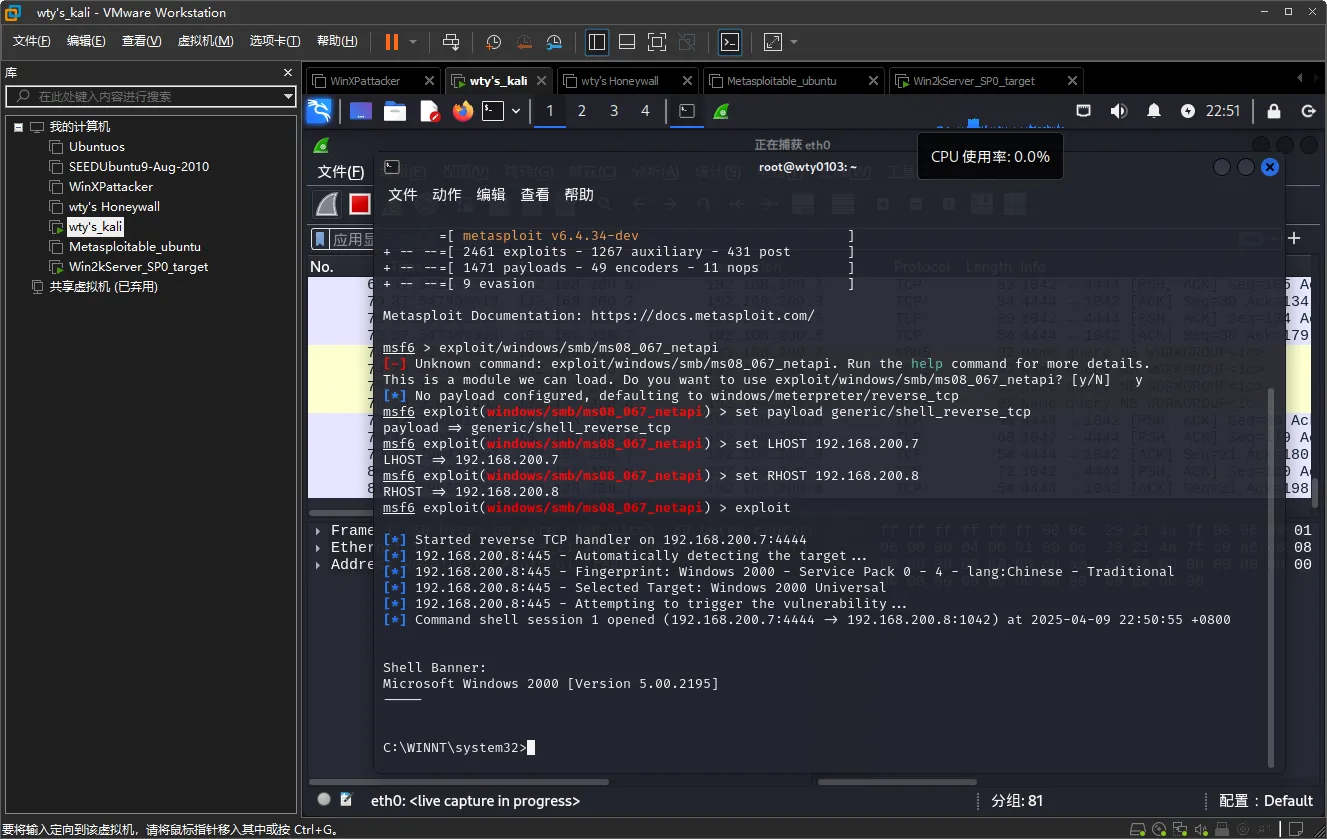
Task: Click the terminal window button in Kali taskbar
Action: pos(687,111)
